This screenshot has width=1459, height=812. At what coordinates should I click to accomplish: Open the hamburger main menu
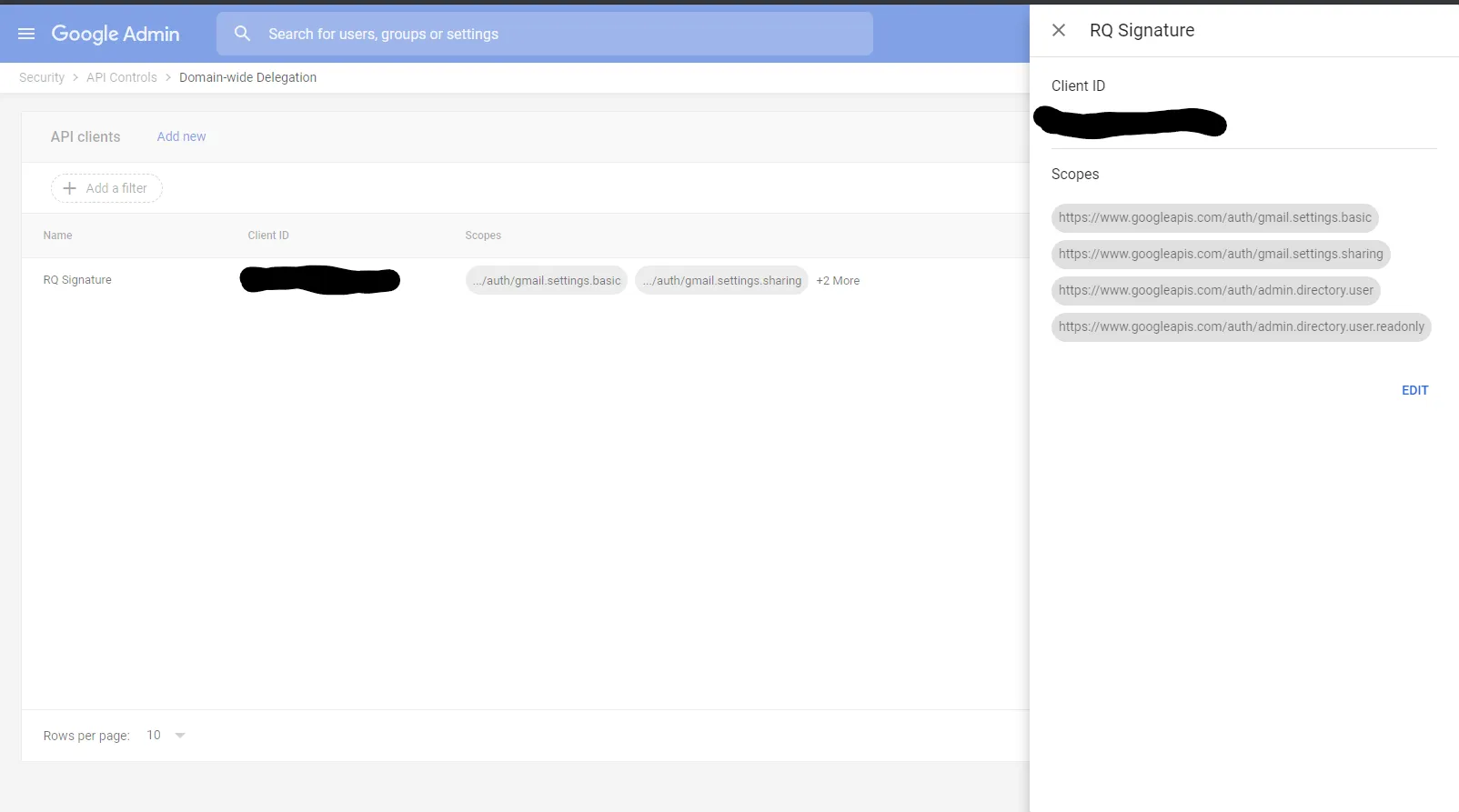[26, 34]
